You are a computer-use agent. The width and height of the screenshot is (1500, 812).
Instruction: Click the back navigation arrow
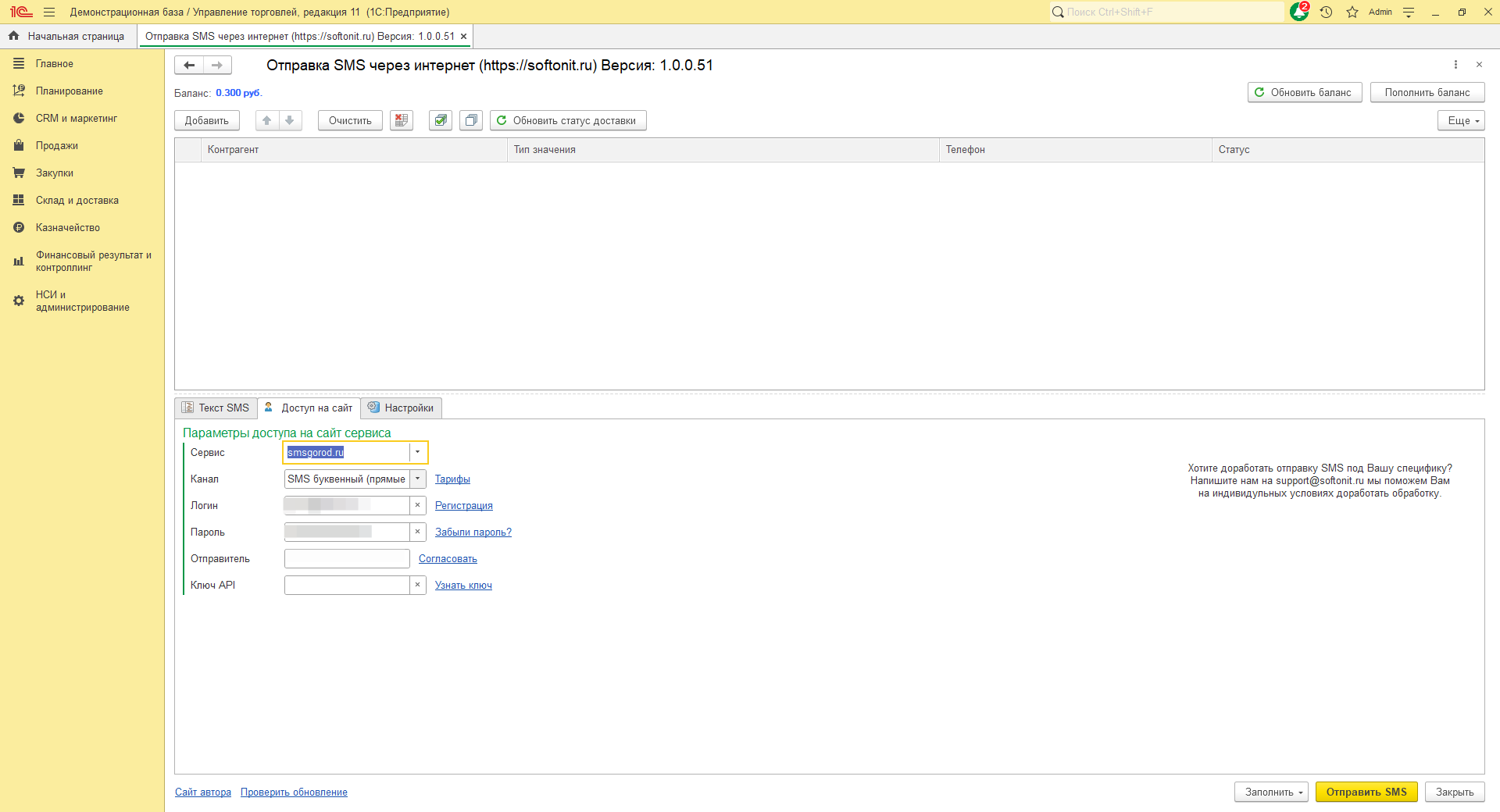(189, 66)
